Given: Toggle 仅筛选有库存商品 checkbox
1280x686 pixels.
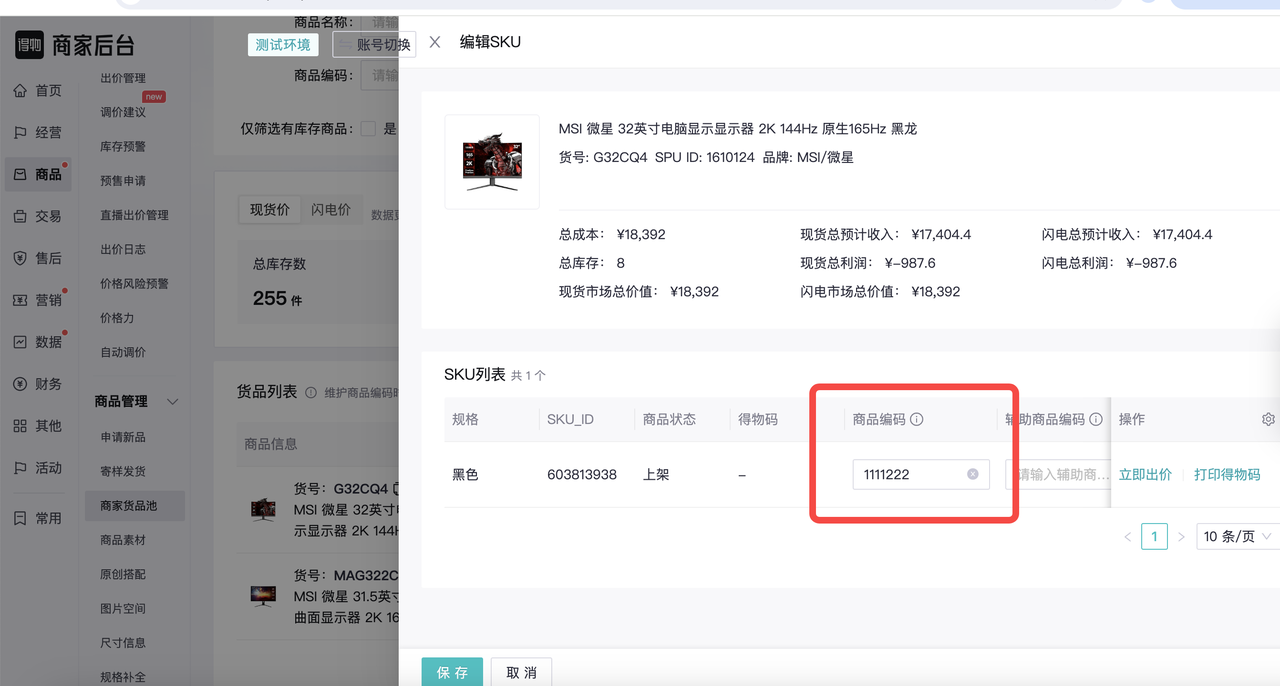Looking at the screenshot, I should tap(368, 129).
